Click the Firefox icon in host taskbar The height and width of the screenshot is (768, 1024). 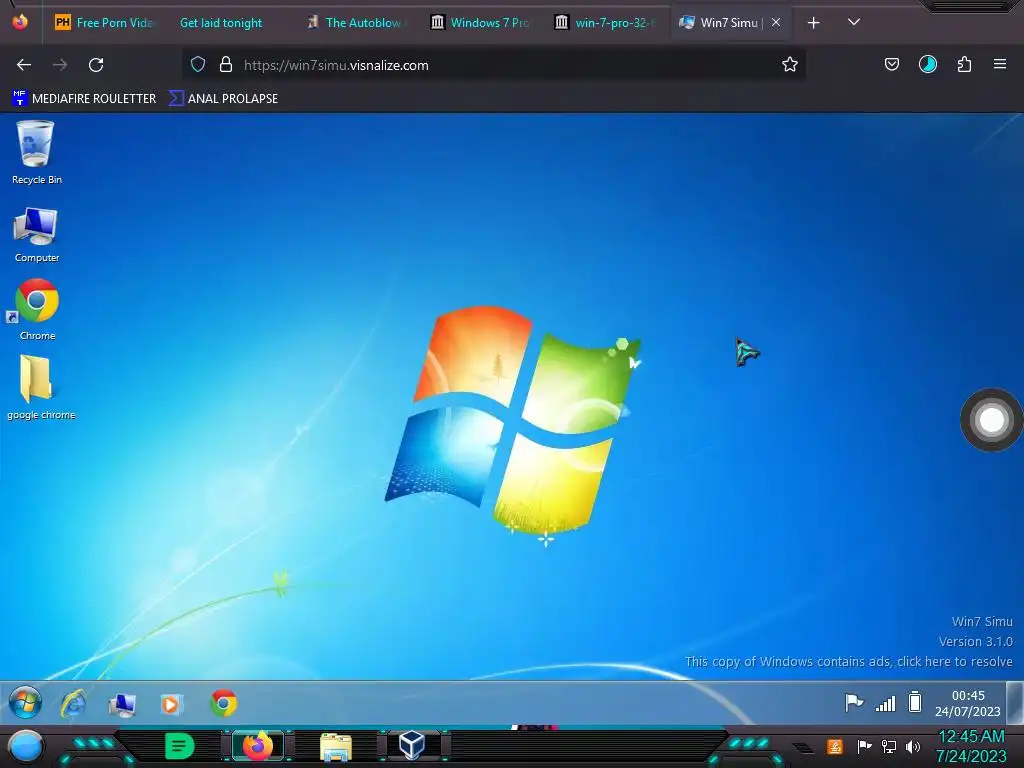click(x=257, y=746)
